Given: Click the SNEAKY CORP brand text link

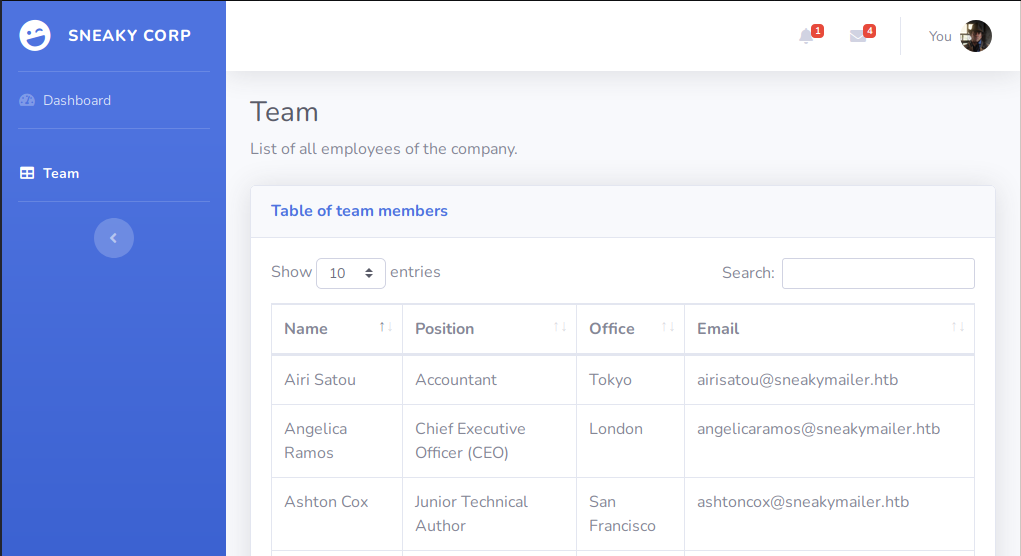Looking at the screenshot, I should [129, 36].
